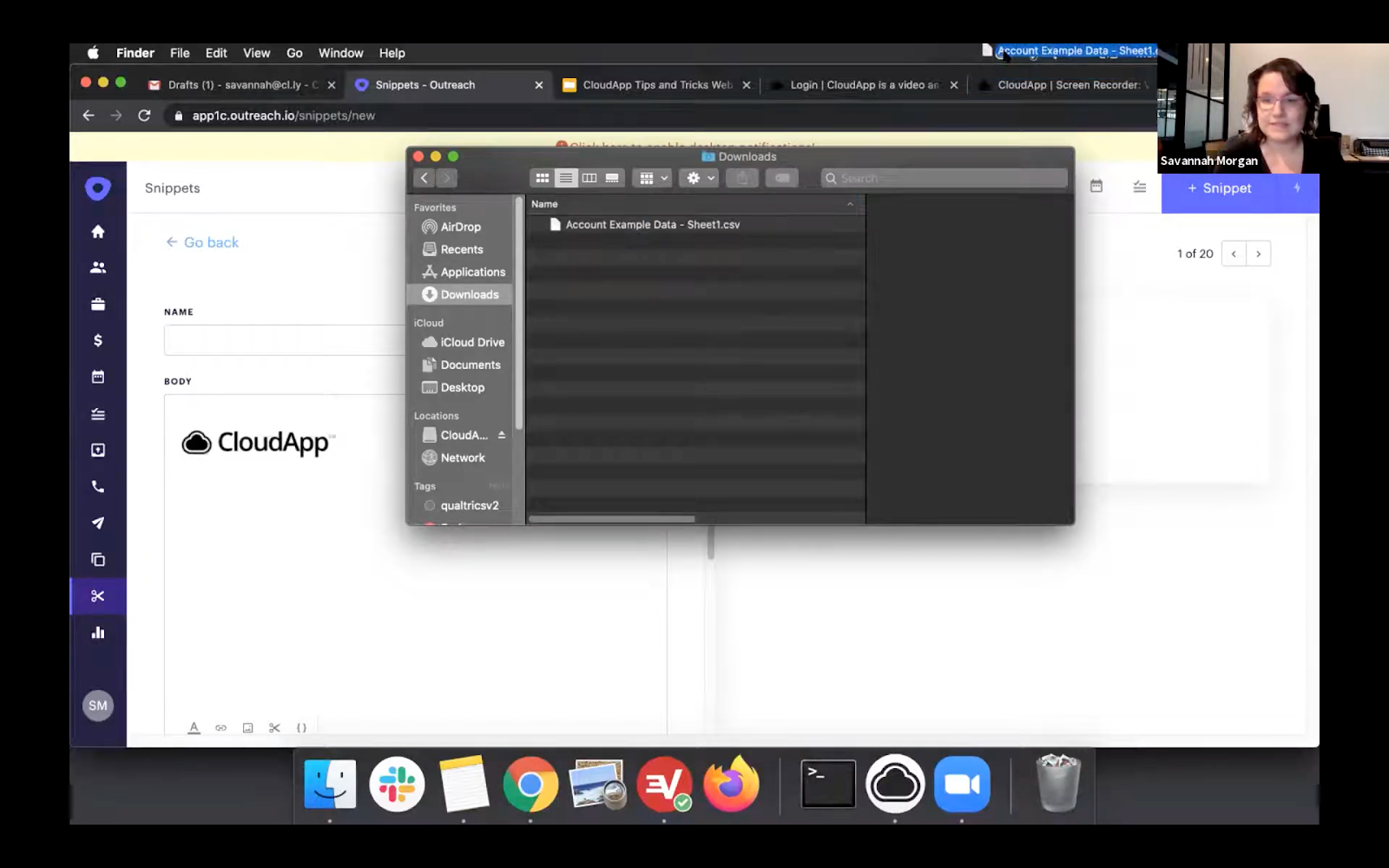Insert snippet via editor scissors icon
Viewport: 1389px width, 868px height.
pos(274,727)
